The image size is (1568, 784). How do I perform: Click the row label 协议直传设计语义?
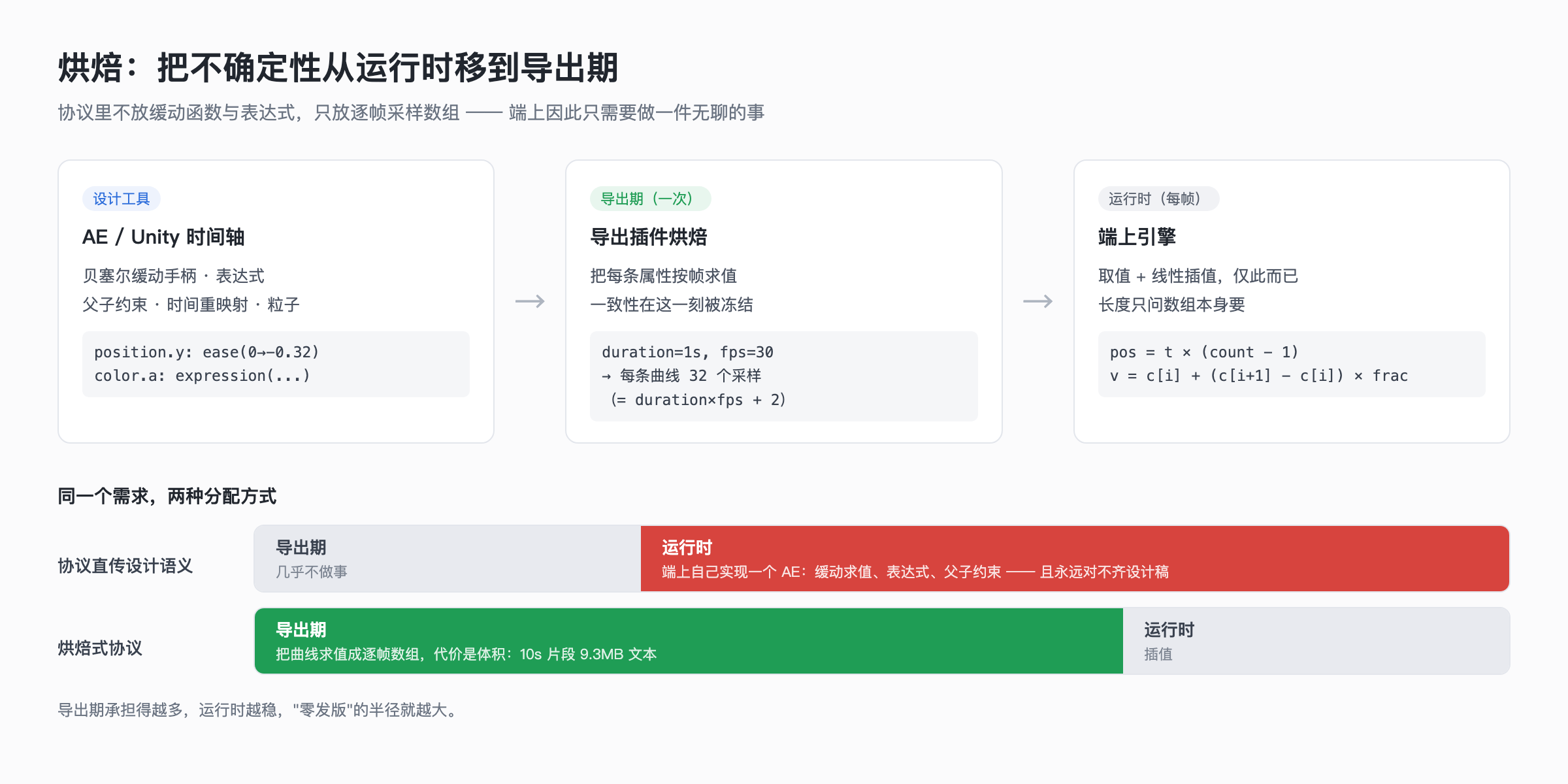point(125,565)
